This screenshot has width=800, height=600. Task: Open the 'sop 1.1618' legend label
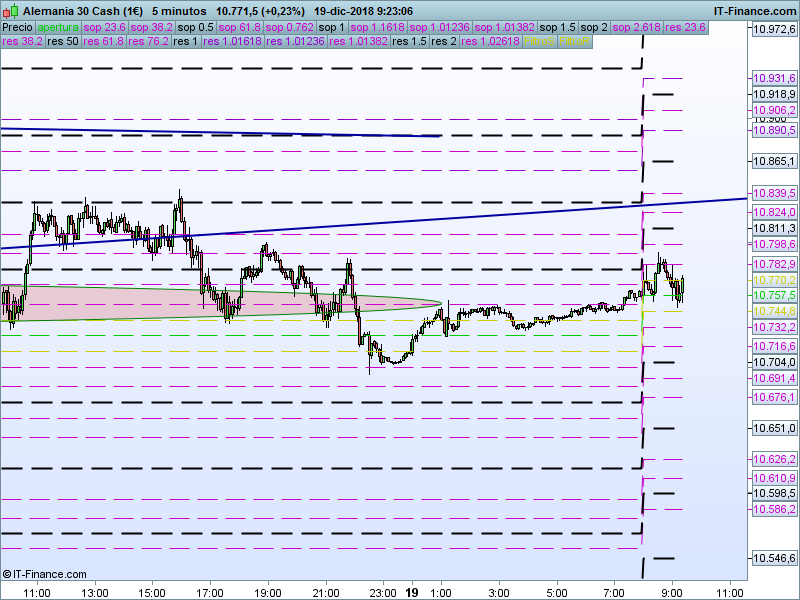pos(378,28)
